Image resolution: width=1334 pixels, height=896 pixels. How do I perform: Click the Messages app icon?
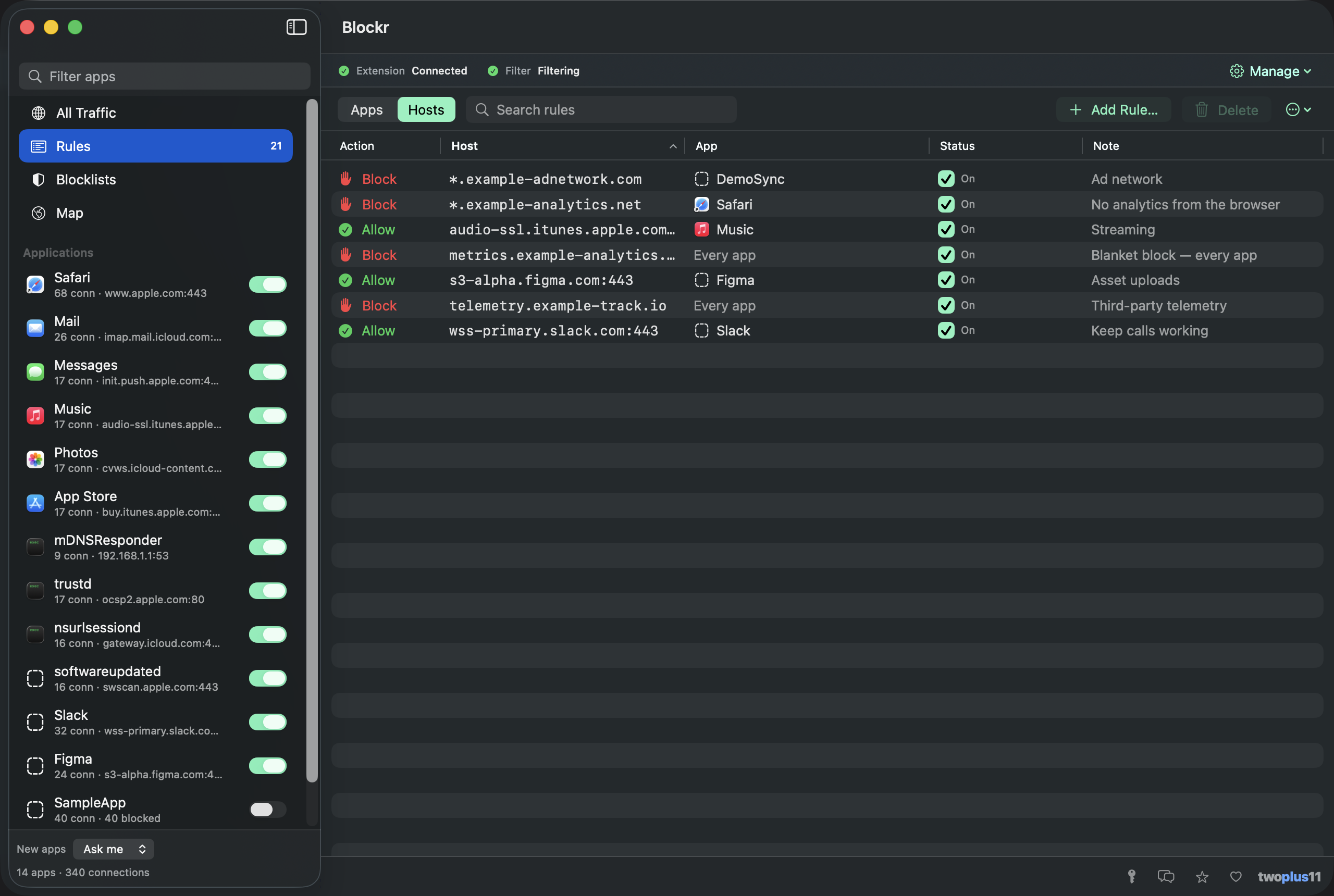(35, 372)
